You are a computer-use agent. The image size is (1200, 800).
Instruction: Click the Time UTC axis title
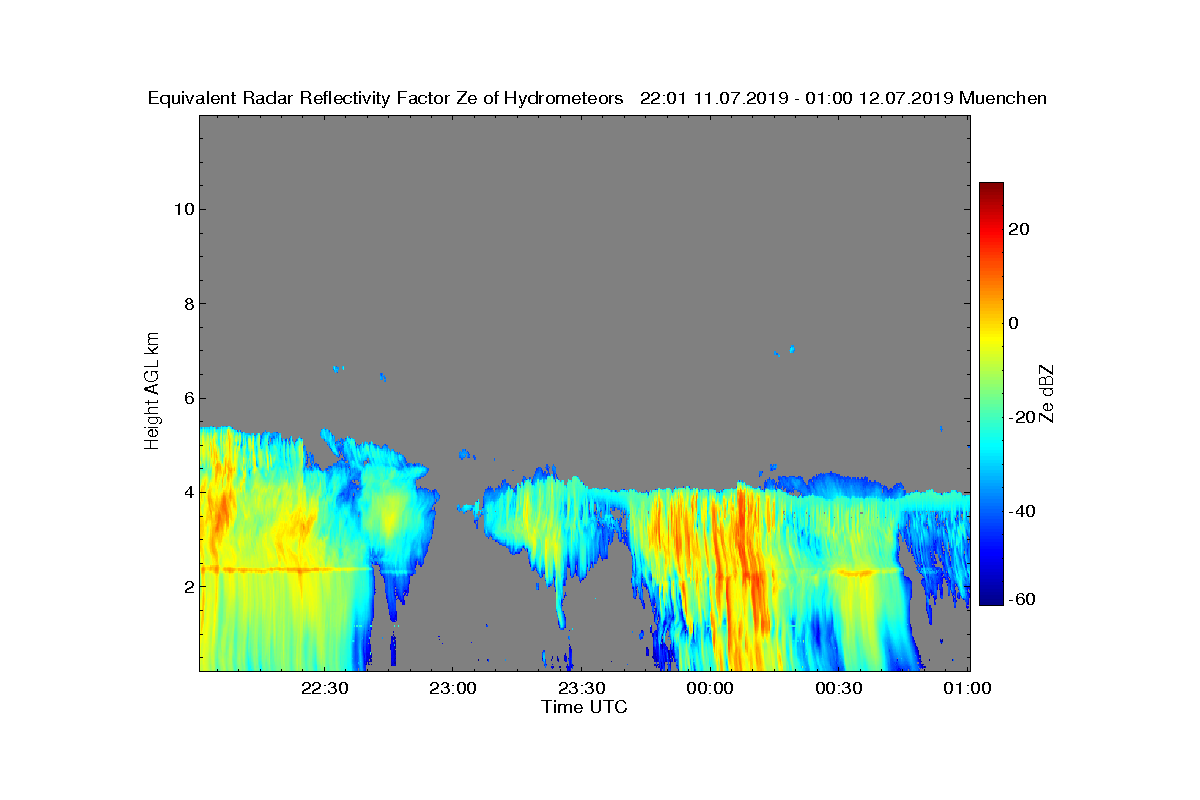click(x=585, y=707)
